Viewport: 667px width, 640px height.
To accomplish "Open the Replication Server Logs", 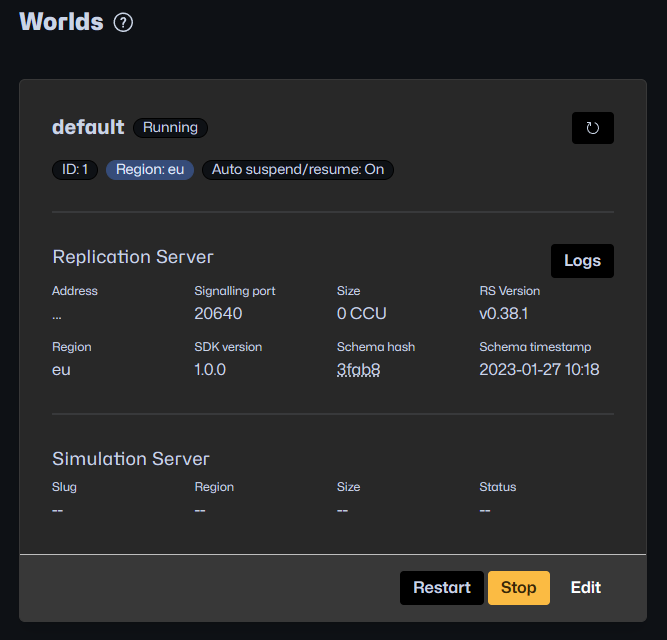I will coord(582,261).
